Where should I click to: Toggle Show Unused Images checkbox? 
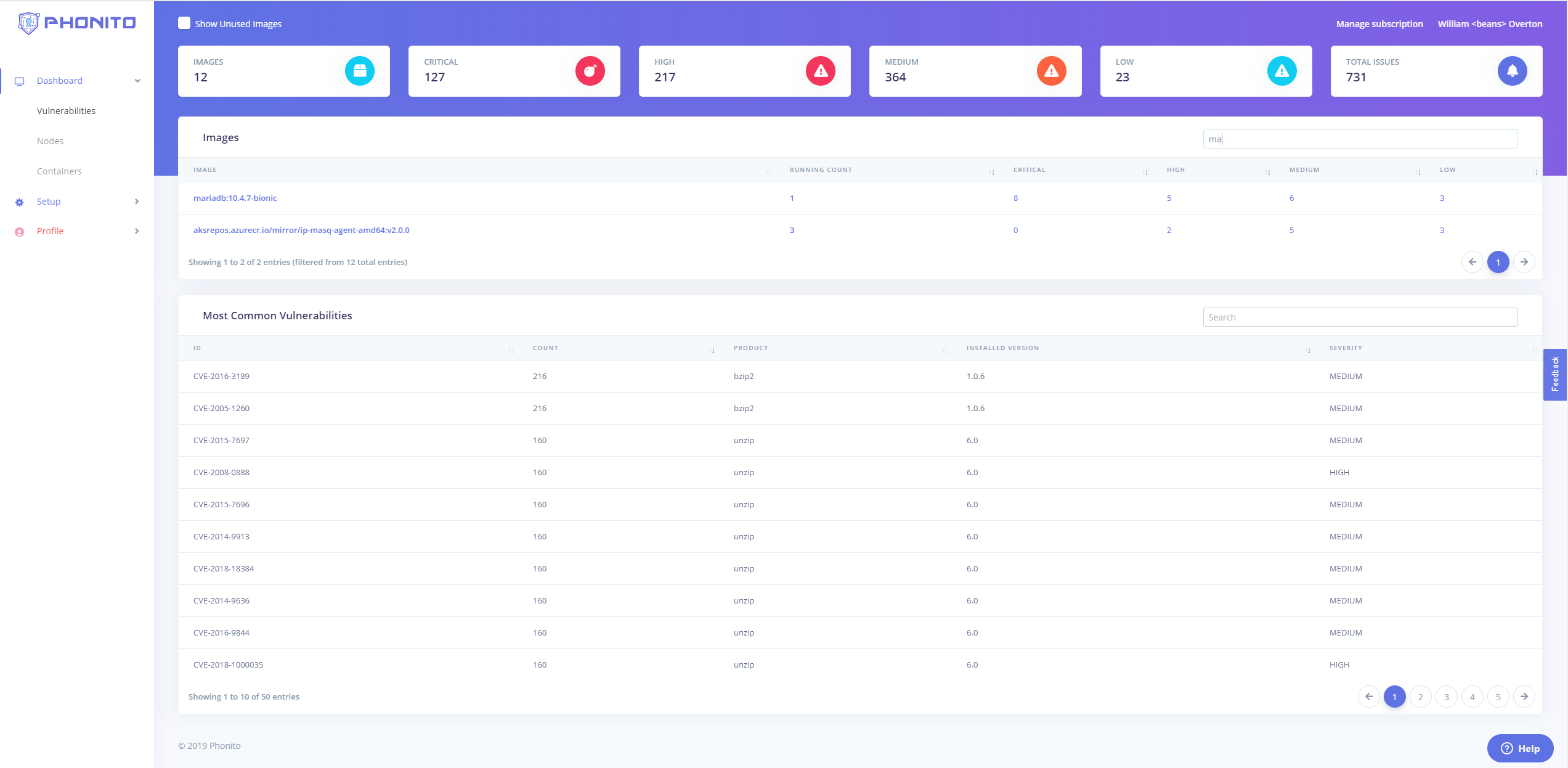(x=184, y=23)
